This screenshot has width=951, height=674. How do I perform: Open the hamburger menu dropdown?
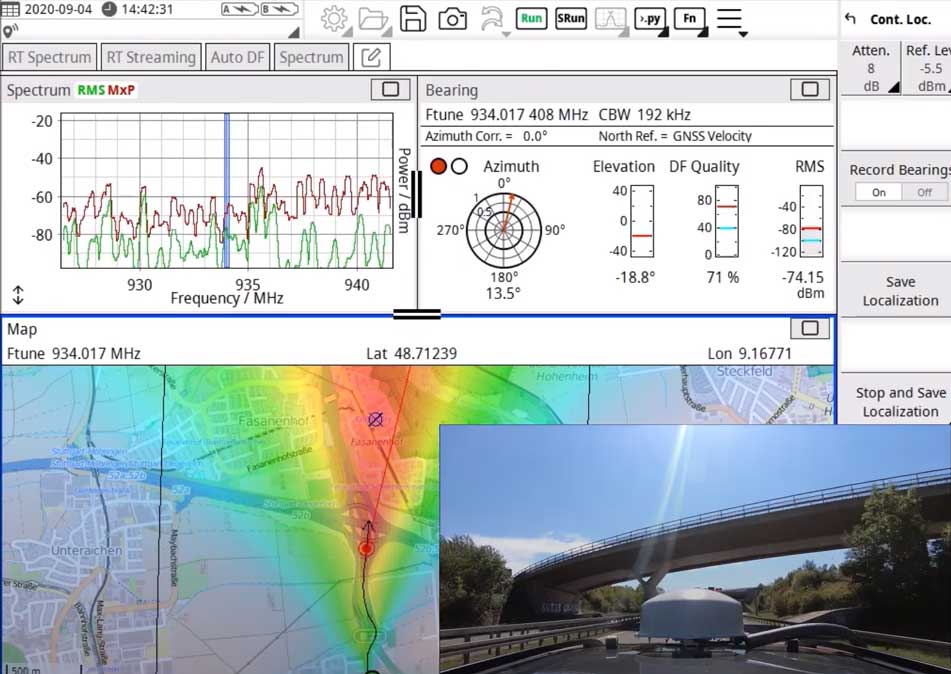pyautogui.click(x=730, y=20)
